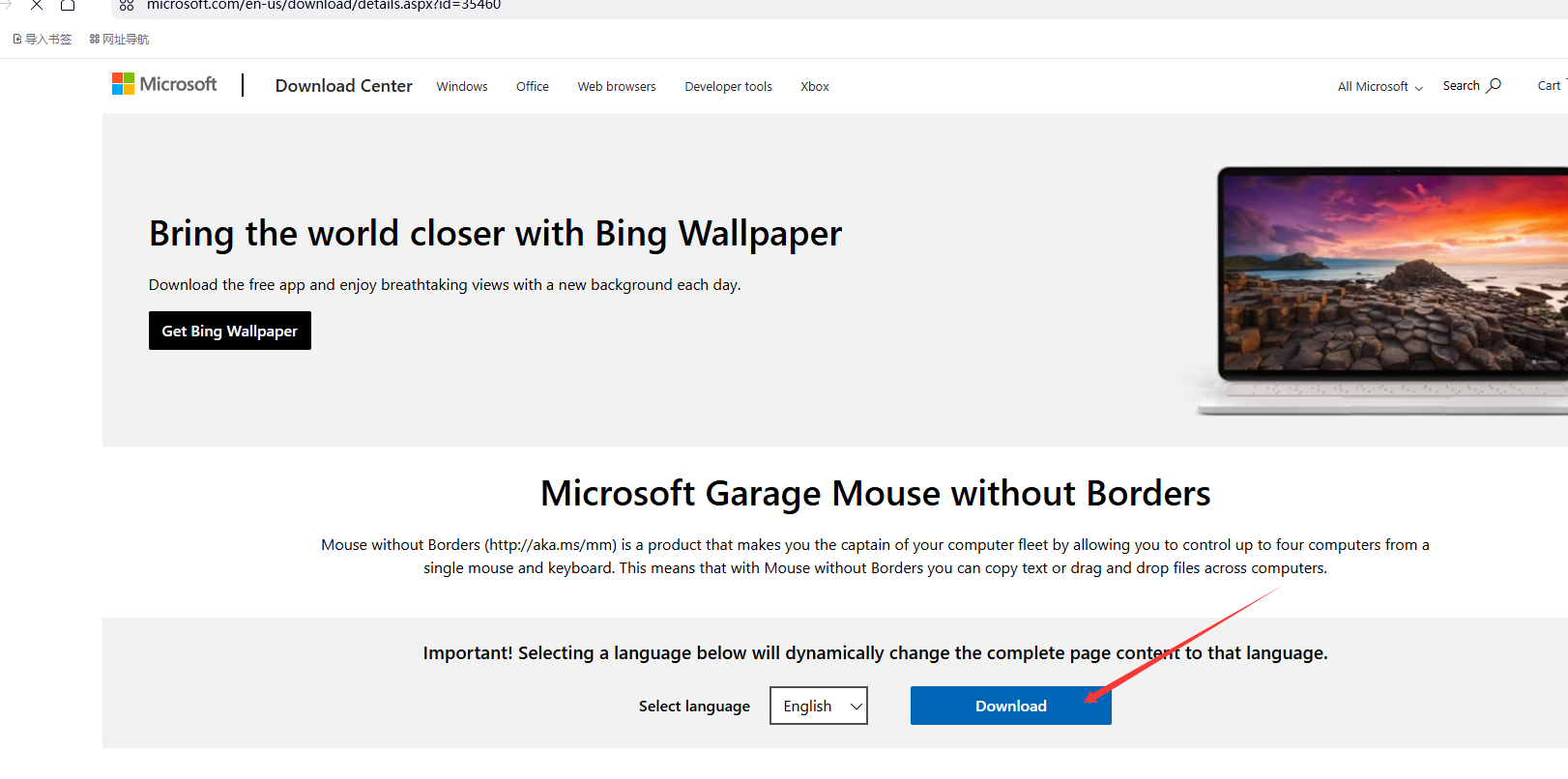The height and width of the screenshot is (779, 1568).
Task: Click the browser forward arrow
Action: coord(7,5)
